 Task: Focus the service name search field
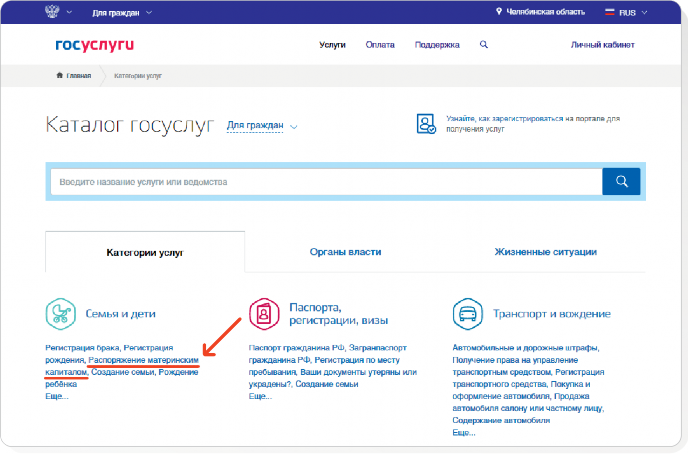326,182
